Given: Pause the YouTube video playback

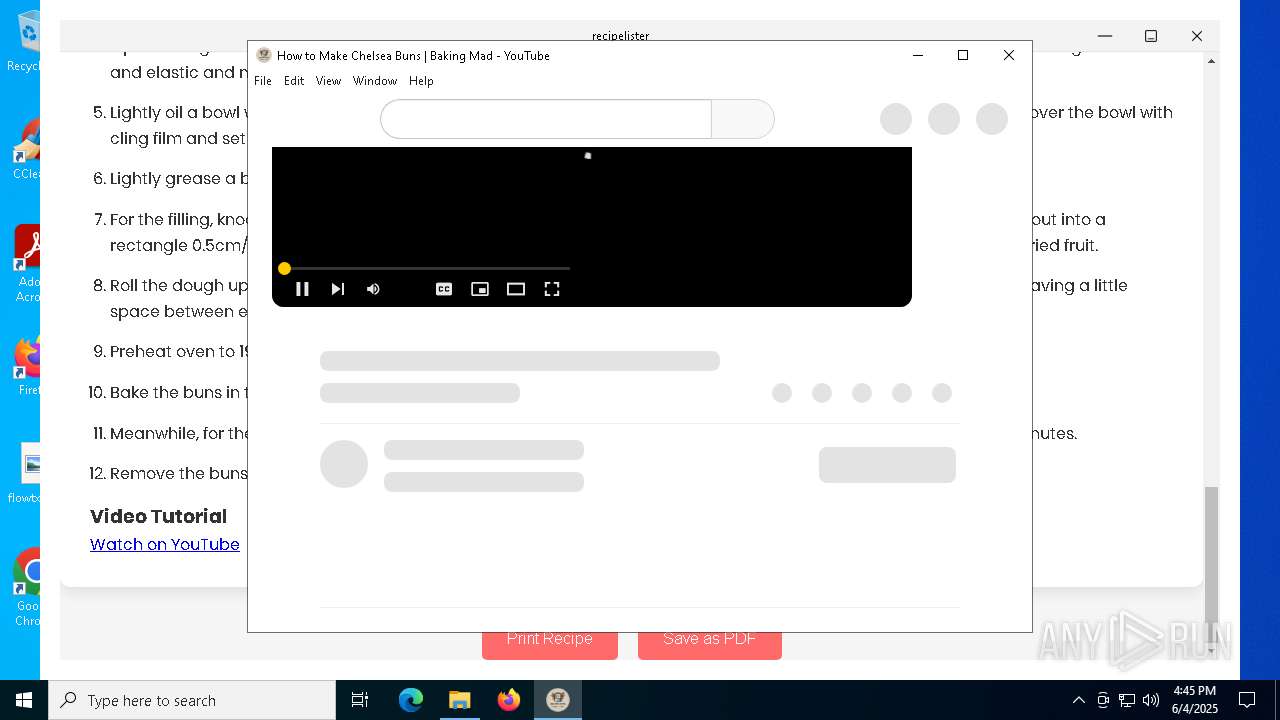Looking at the screenshot, I should click(x=302, y=289).
